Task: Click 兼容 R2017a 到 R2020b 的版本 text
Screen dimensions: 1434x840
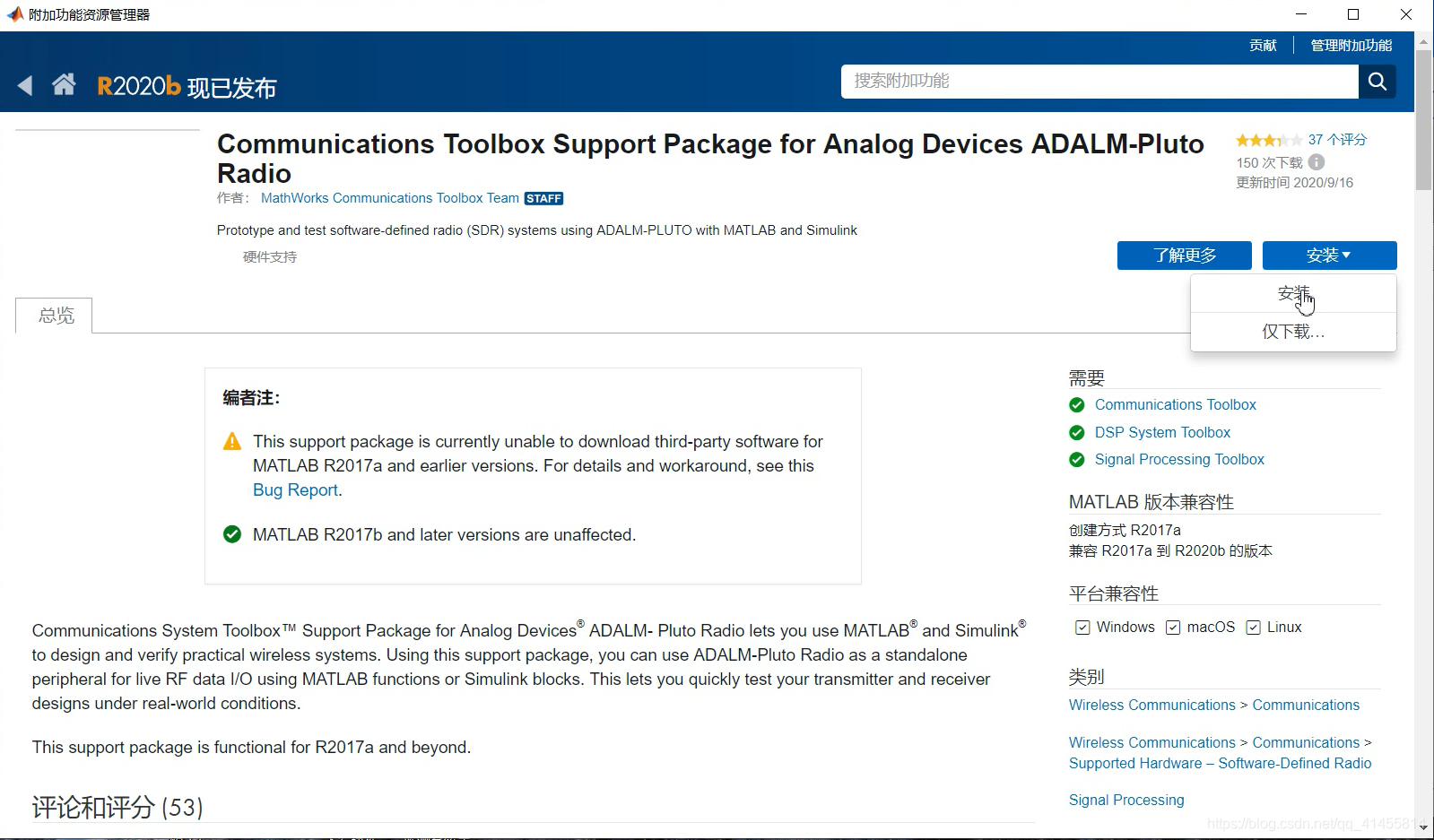Action: [1170, 551]
